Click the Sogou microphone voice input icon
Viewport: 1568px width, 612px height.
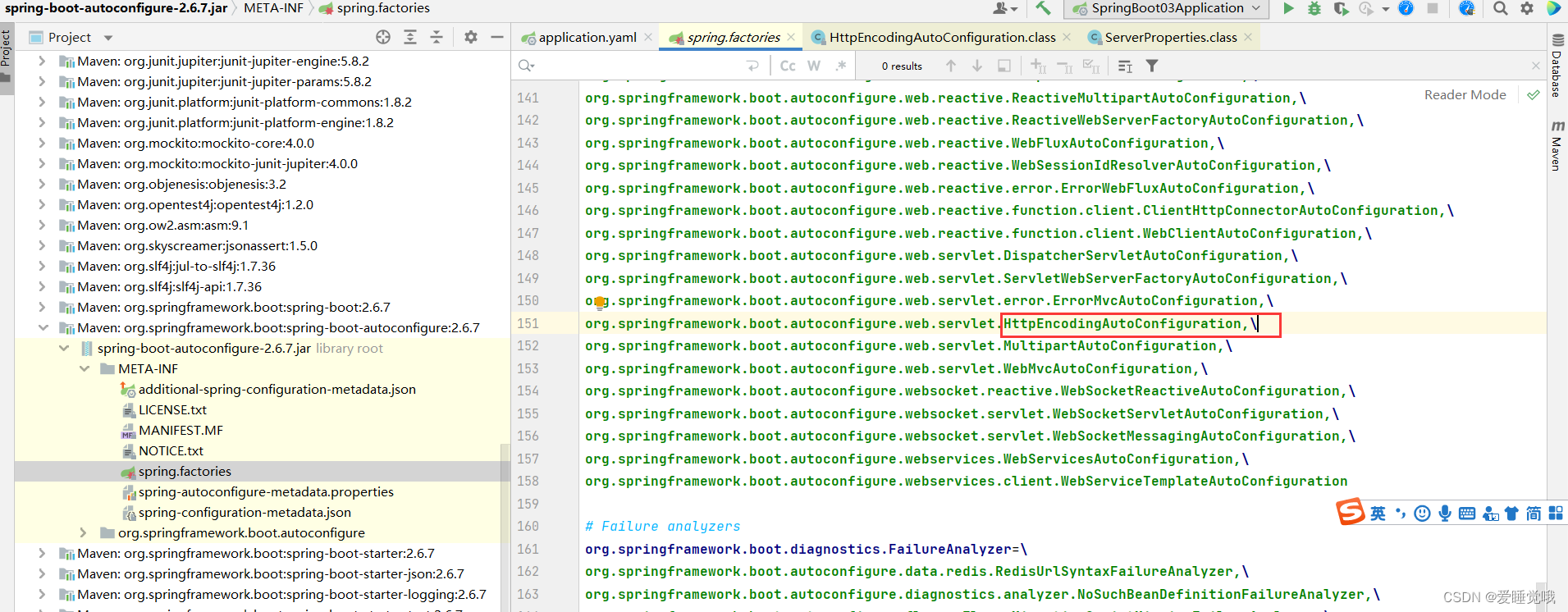click(x=1445, y=514)
